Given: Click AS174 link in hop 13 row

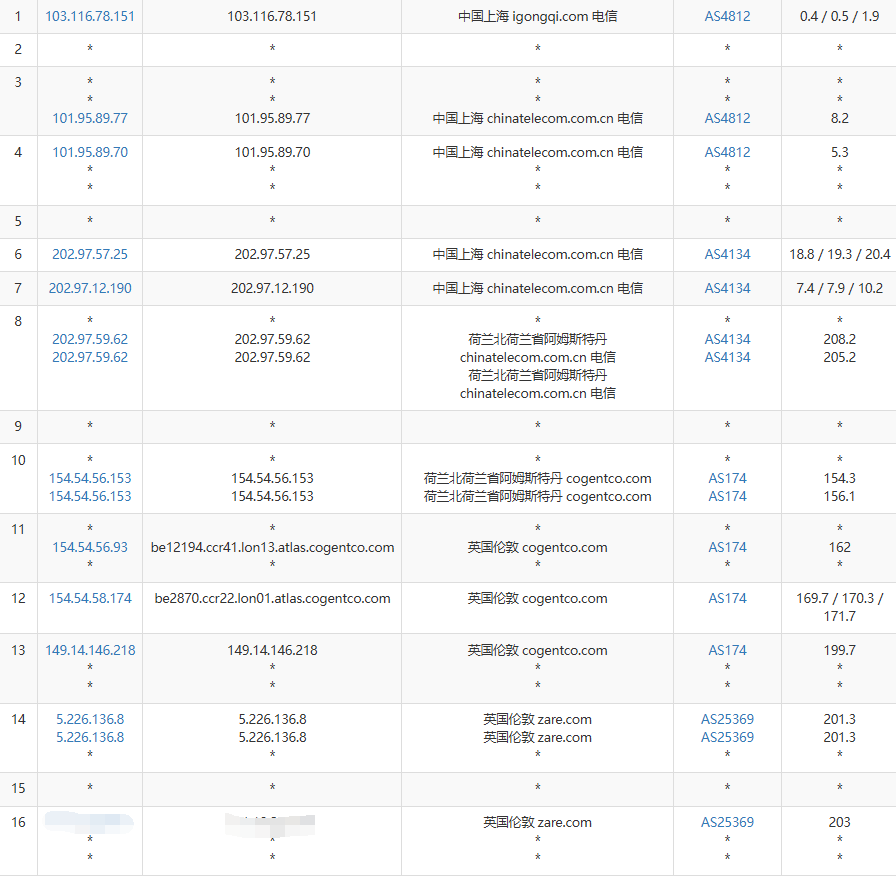Looking at the screenshot, I should tap(727, 650).
